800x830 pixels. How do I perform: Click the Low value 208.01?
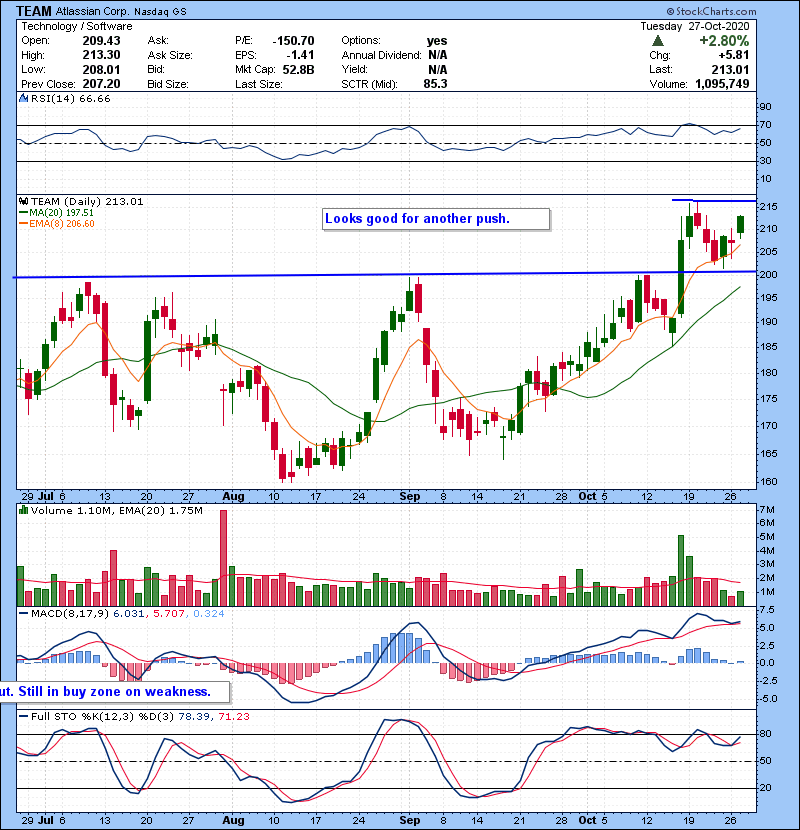tap(101, 70)
